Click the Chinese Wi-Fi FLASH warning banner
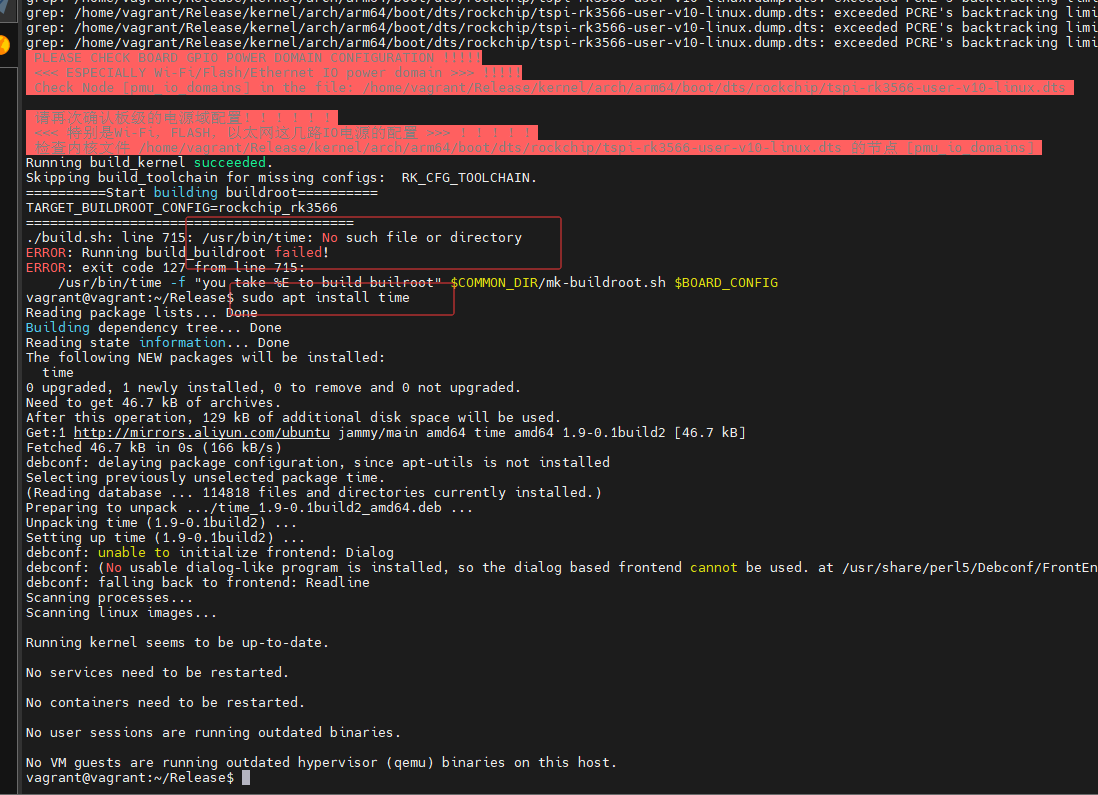 [280, 131]
